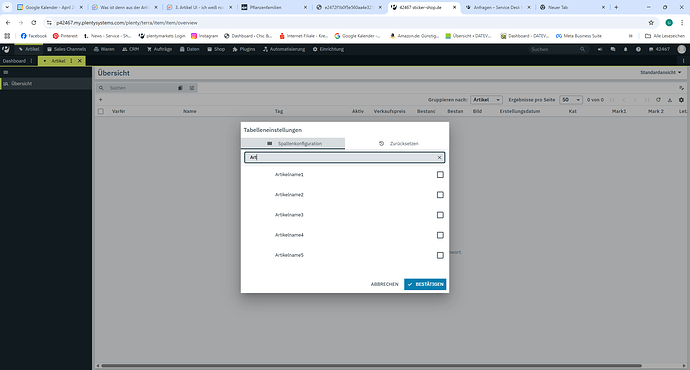The height and width of the screenshot is (370, 690).
Task: Open the user avatar menu
Action: pos(682,49)
